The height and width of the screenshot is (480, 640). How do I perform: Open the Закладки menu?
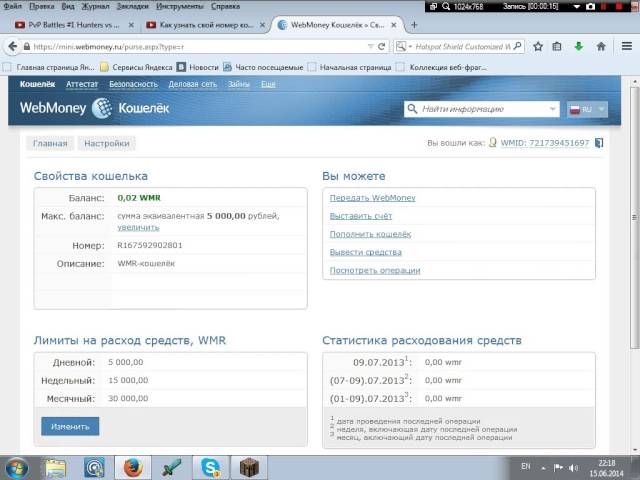tap(133, 6)
